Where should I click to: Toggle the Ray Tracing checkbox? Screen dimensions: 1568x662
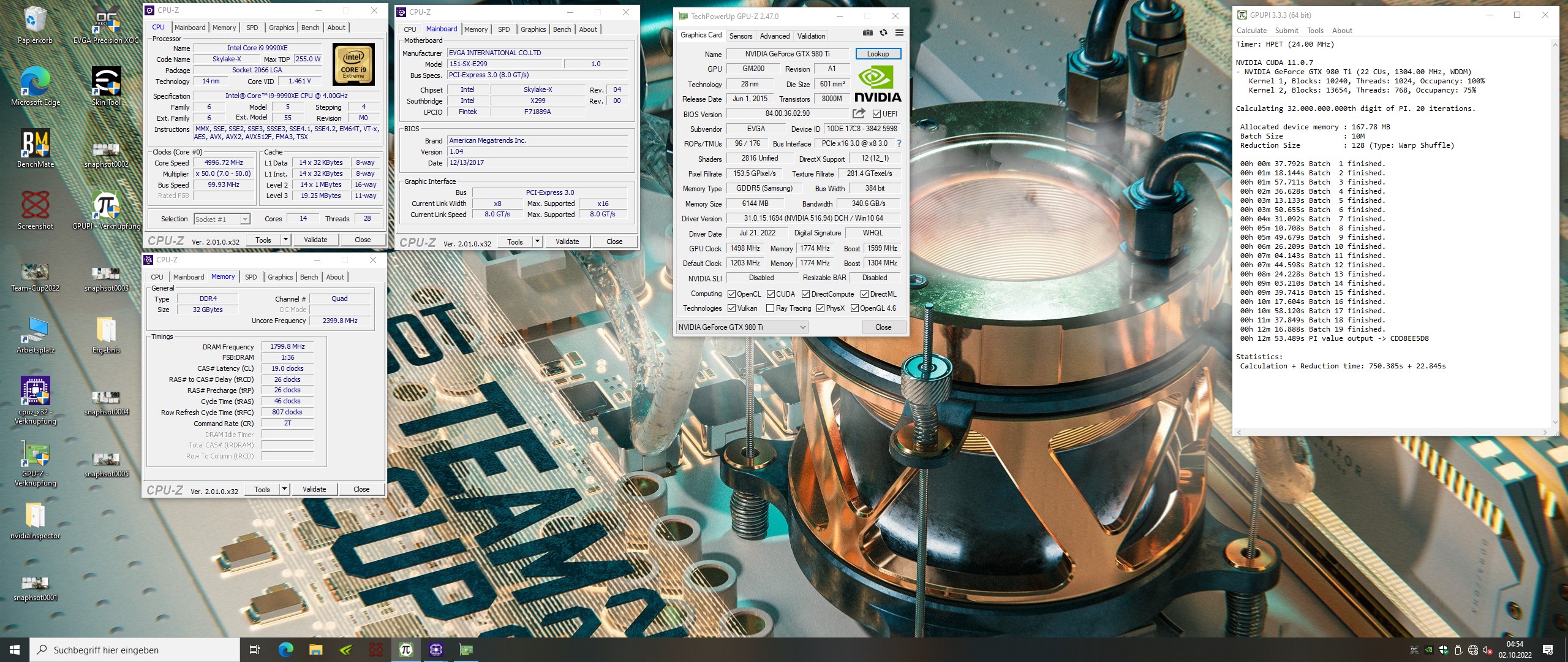(771, 308)
